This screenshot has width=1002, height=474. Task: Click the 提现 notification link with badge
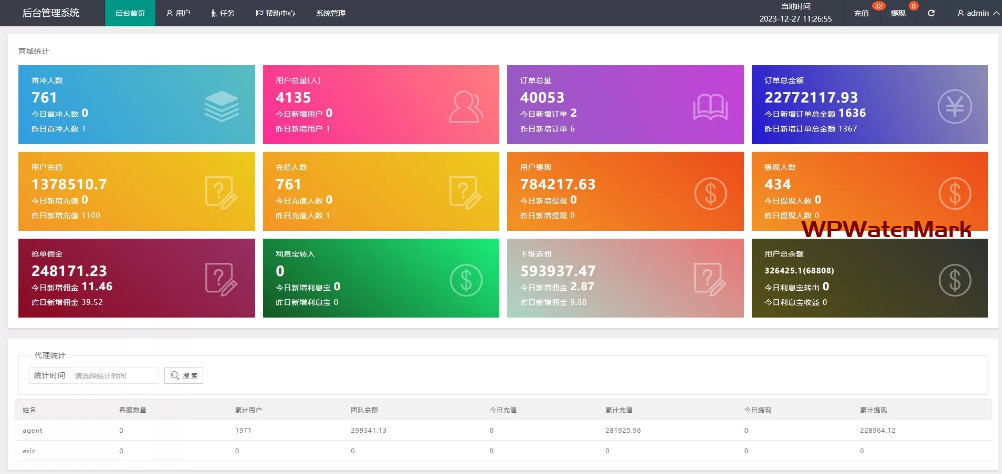pos(898,13)
